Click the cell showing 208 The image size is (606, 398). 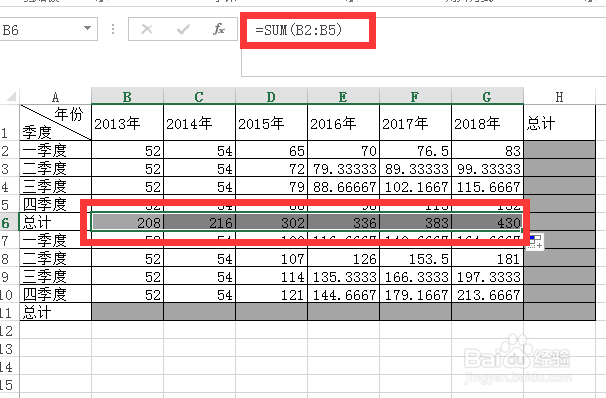click(127, 222)
